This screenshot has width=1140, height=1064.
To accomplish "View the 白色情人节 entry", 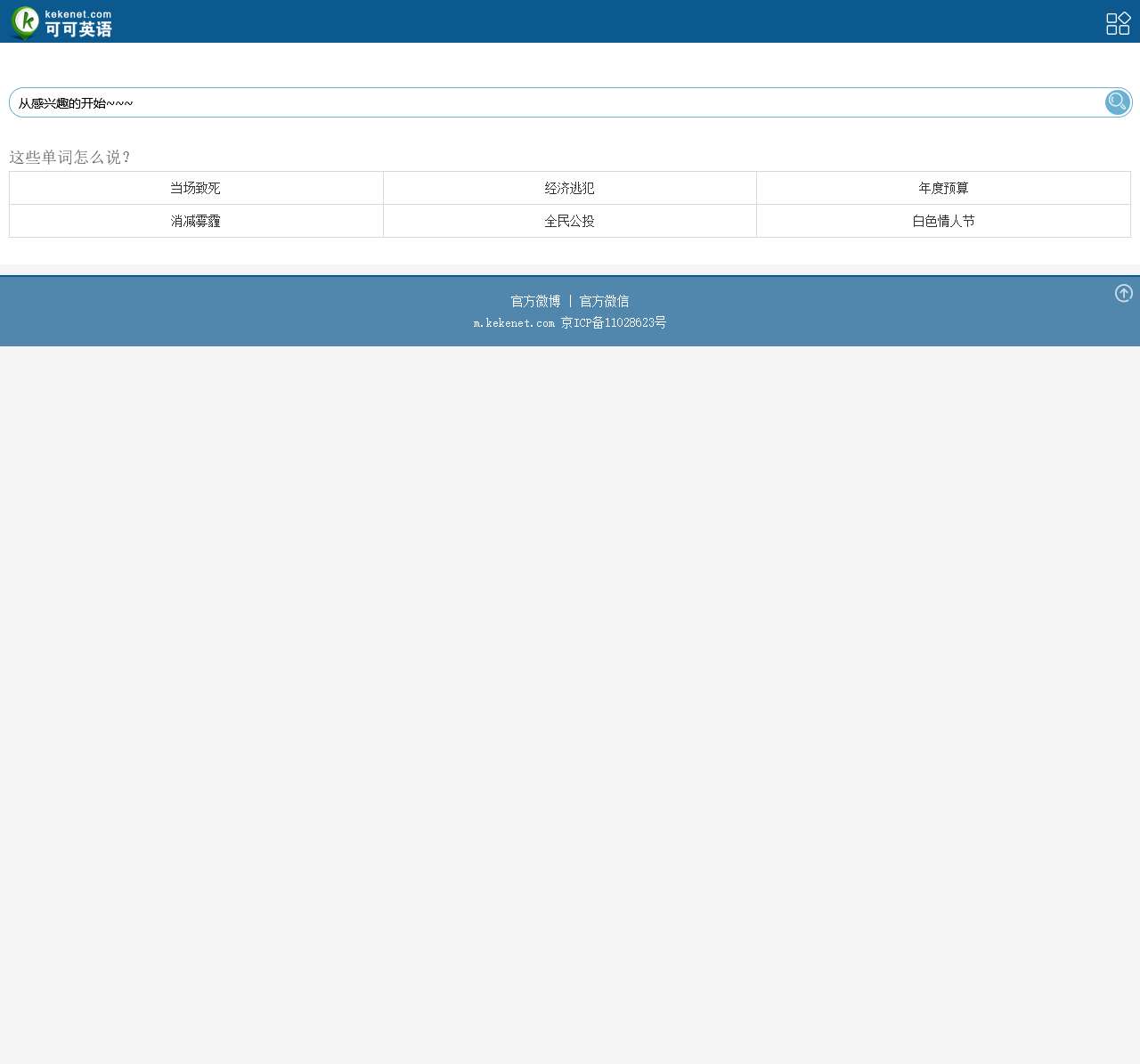I will click(943, 221).
